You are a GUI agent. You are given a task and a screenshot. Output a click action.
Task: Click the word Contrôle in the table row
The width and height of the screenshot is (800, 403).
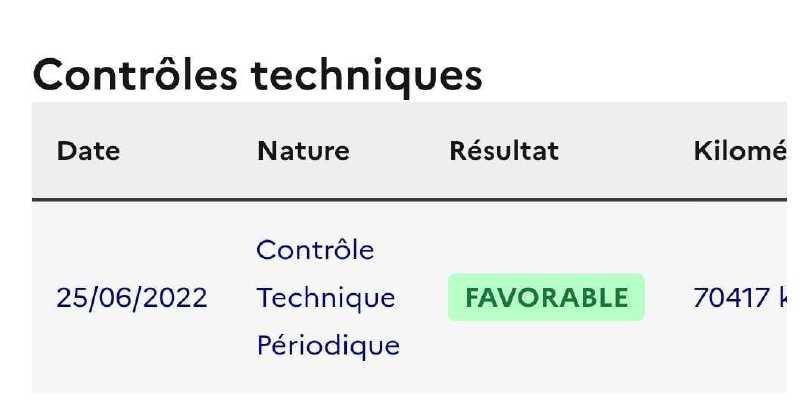[x=315, y=249]
